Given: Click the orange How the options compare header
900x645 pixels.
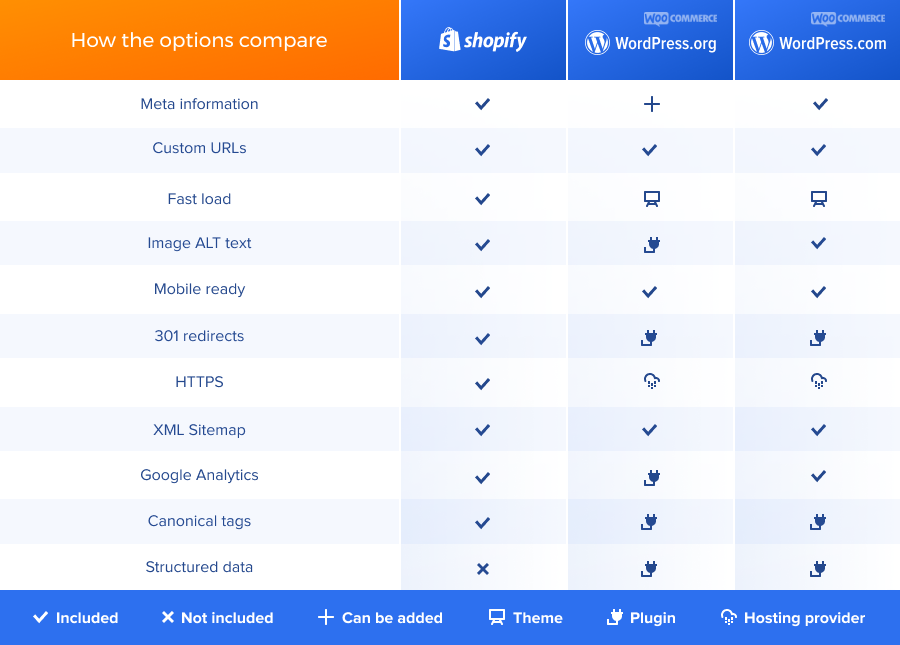Looking at the screenshot, I should tap(199, 41).
